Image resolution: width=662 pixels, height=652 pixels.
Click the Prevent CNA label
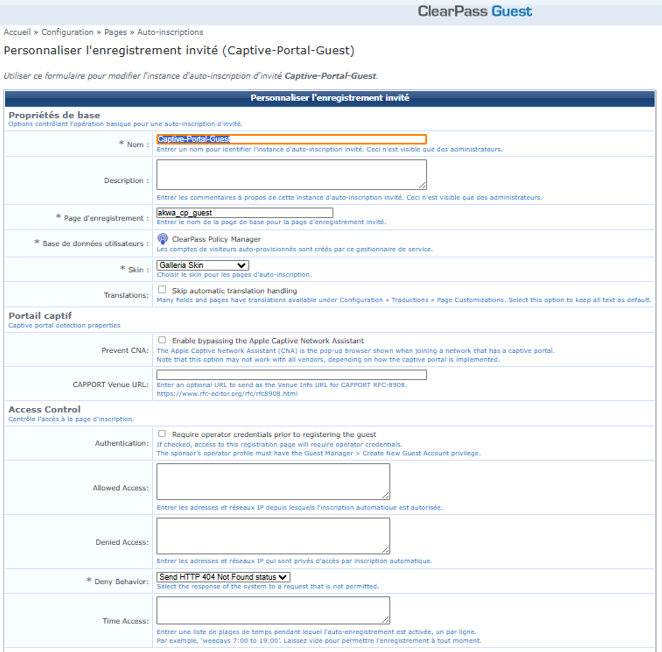[x=125, y=350]
